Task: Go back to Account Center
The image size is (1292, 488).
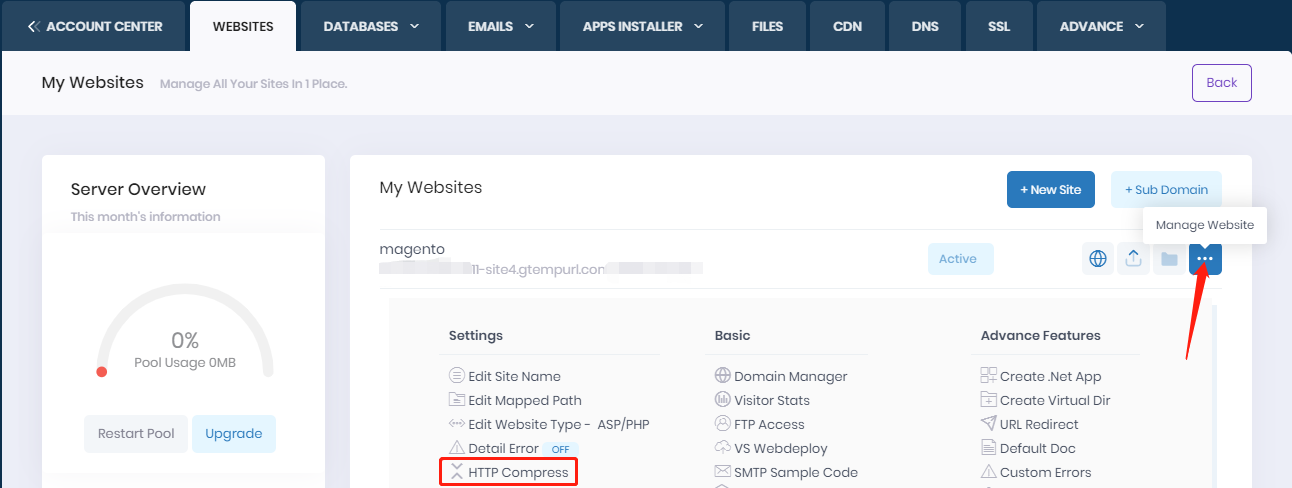Action: pos(95,26)
